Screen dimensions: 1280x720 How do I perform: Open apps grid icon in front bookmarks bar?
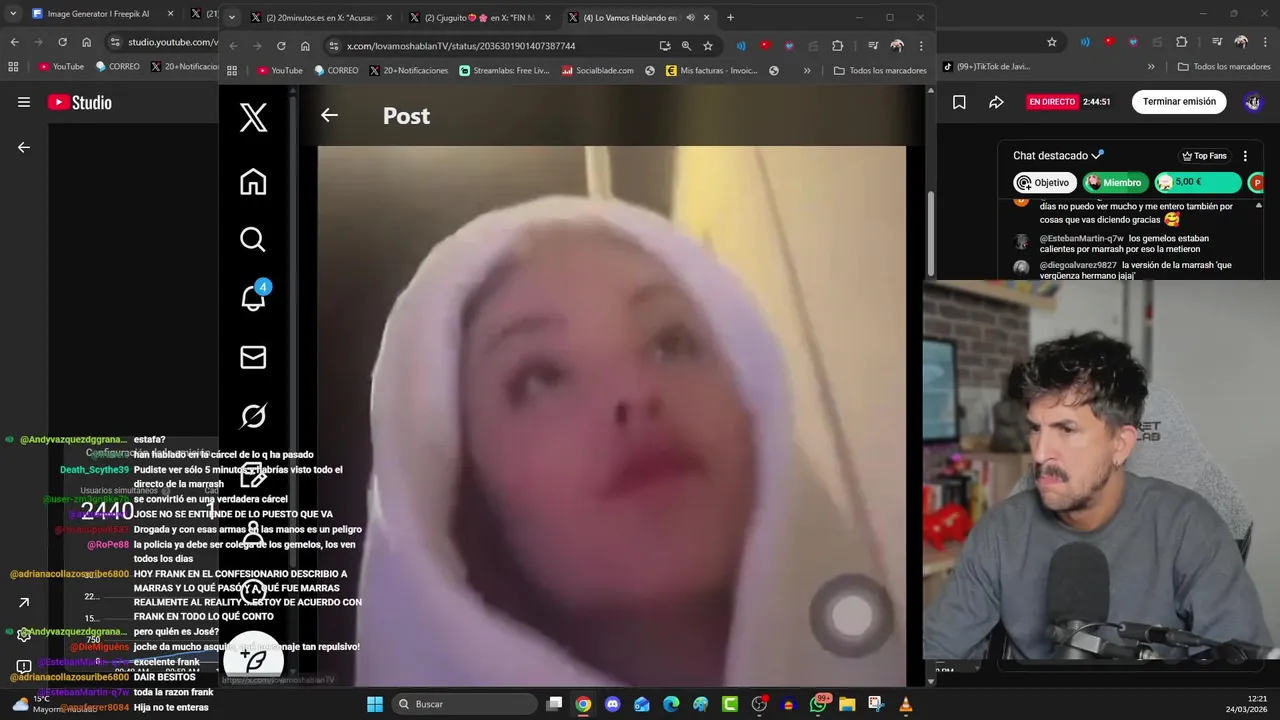tap(232, 71)
